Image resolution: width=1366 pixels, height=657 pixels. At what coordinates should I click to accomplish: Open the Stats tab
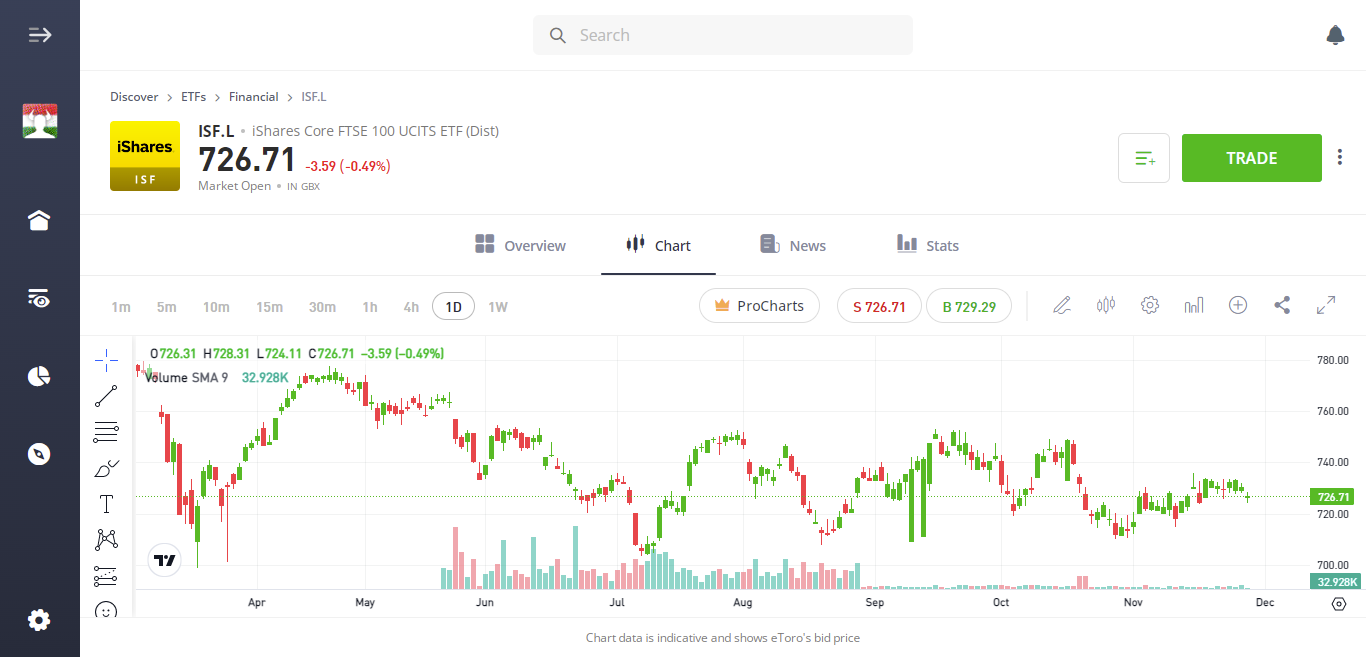(x=927, y=245)
